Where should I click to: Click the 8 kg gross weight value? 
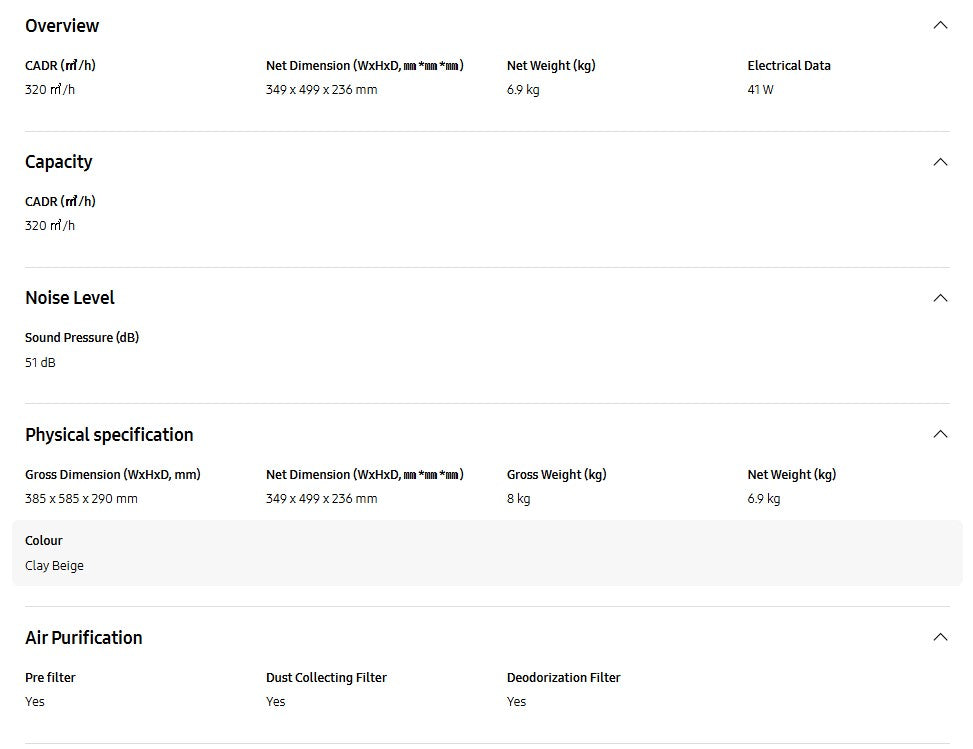(518, 499)
